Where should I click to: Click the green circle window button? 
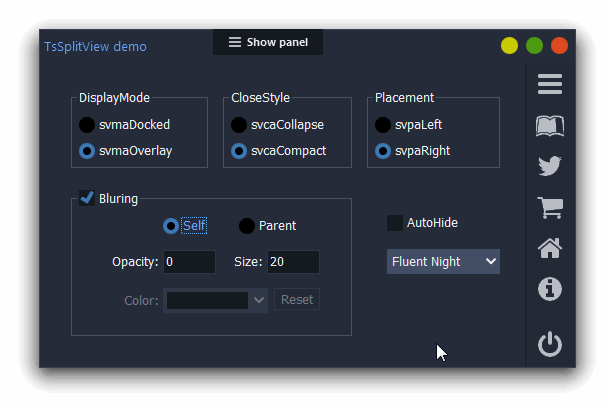pyautogui.click(x=534, y=46)
